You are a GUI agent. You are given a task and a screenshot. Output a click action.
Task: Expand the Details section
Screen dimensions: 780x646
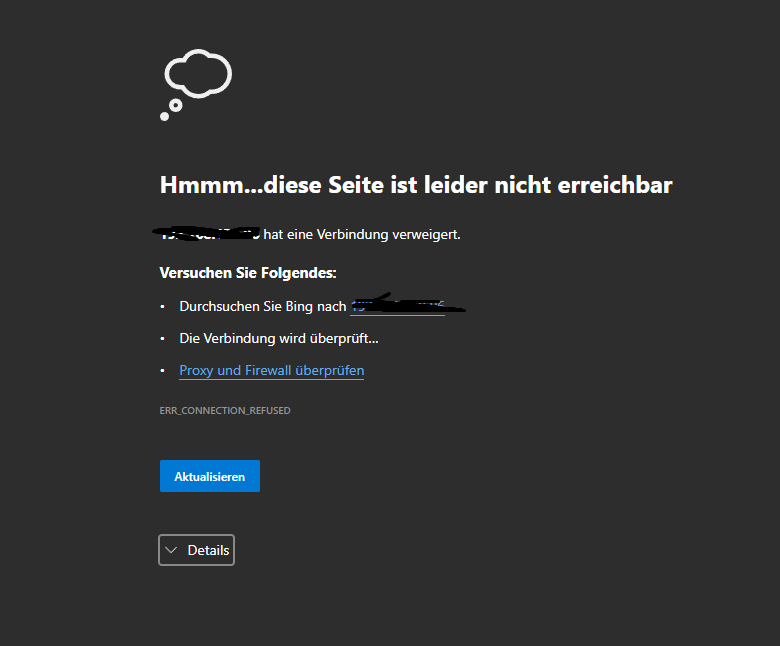196,550
